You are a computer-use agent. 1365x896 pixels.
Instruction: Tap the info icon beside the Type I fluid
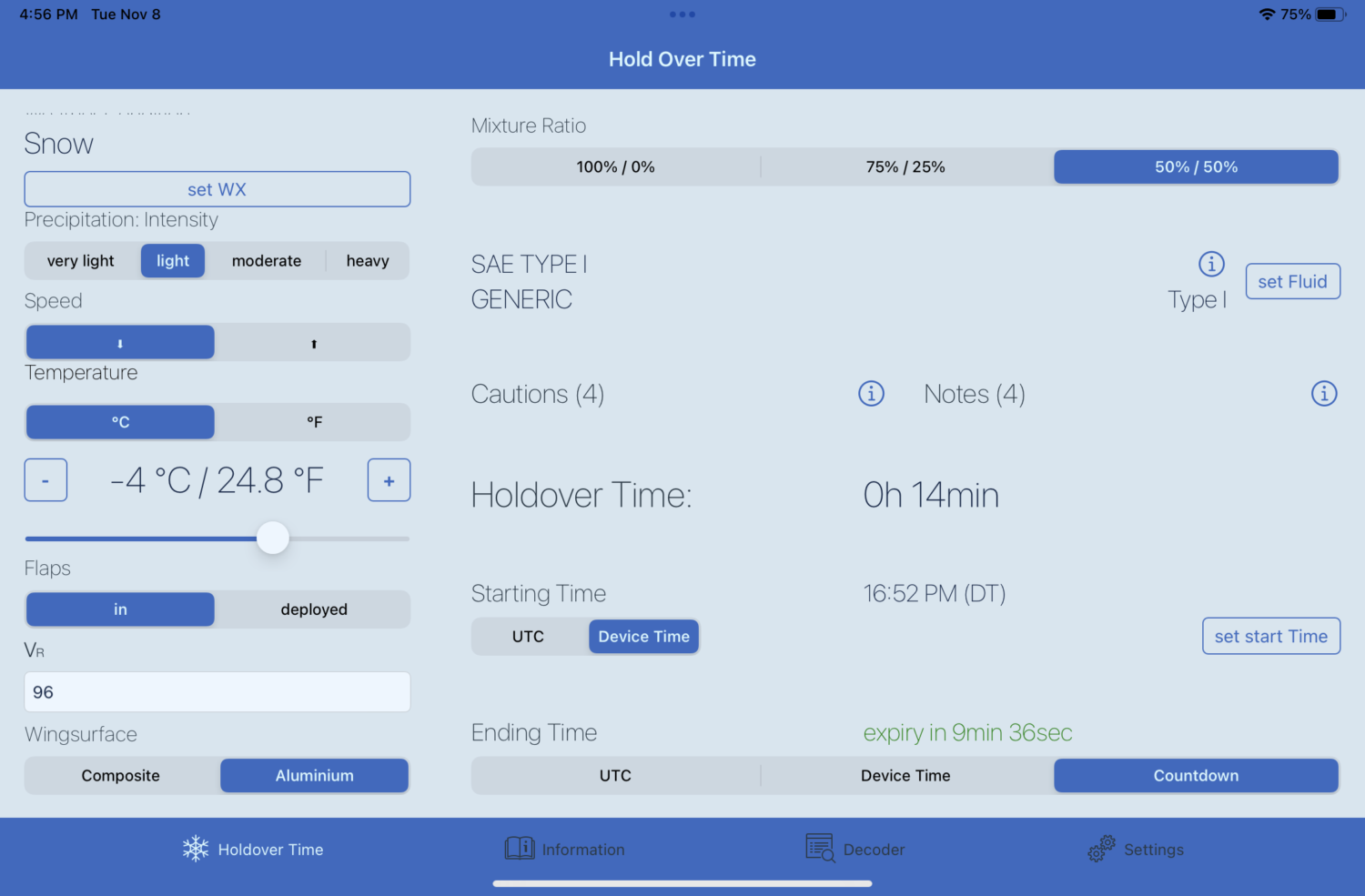[1210, 264]
